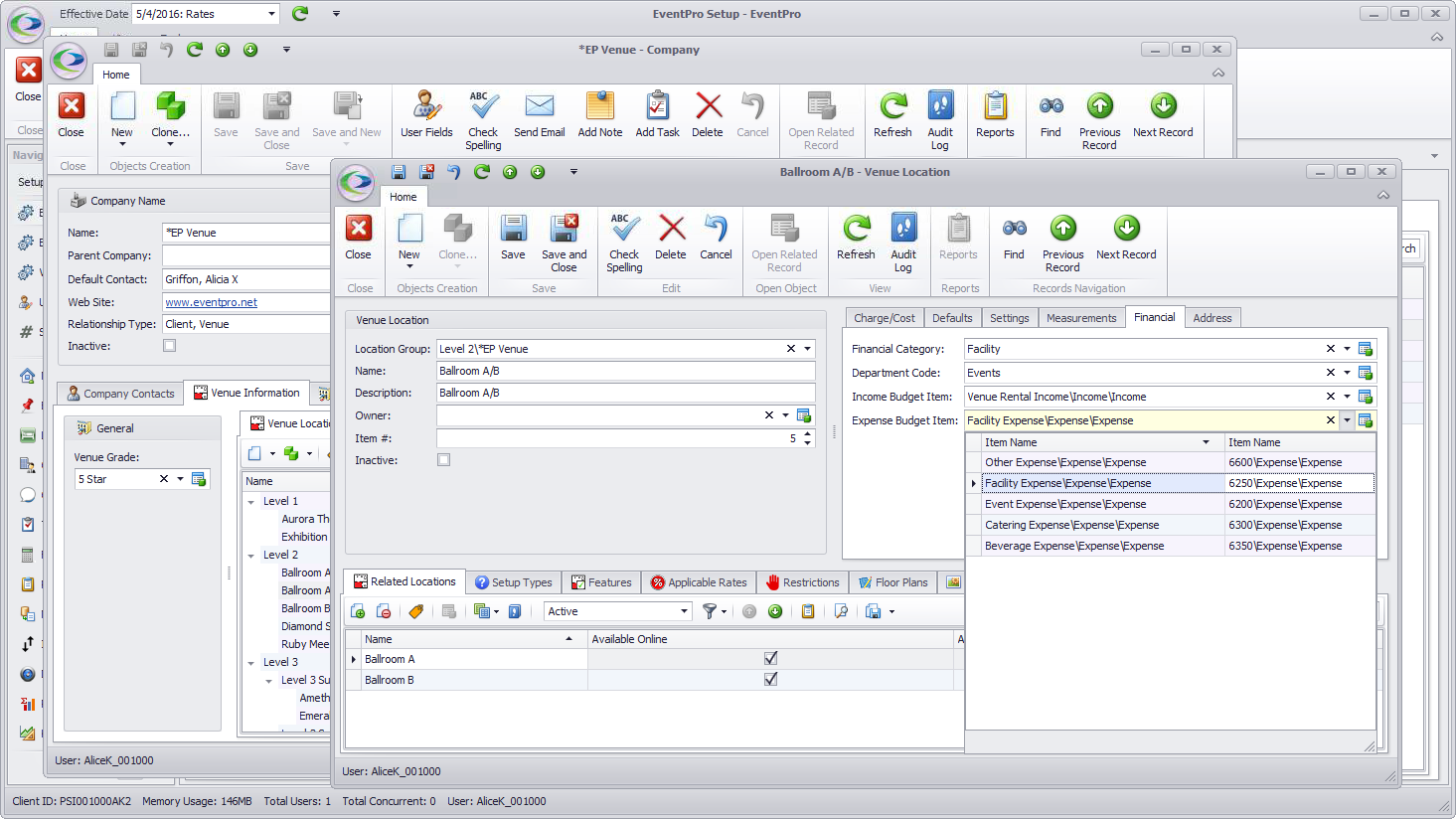This screenshot has width=1456, height=819.
Task: Open Income Budget Item dropdown arrow
Action: pyautogui.click(x=1347, y=397)
